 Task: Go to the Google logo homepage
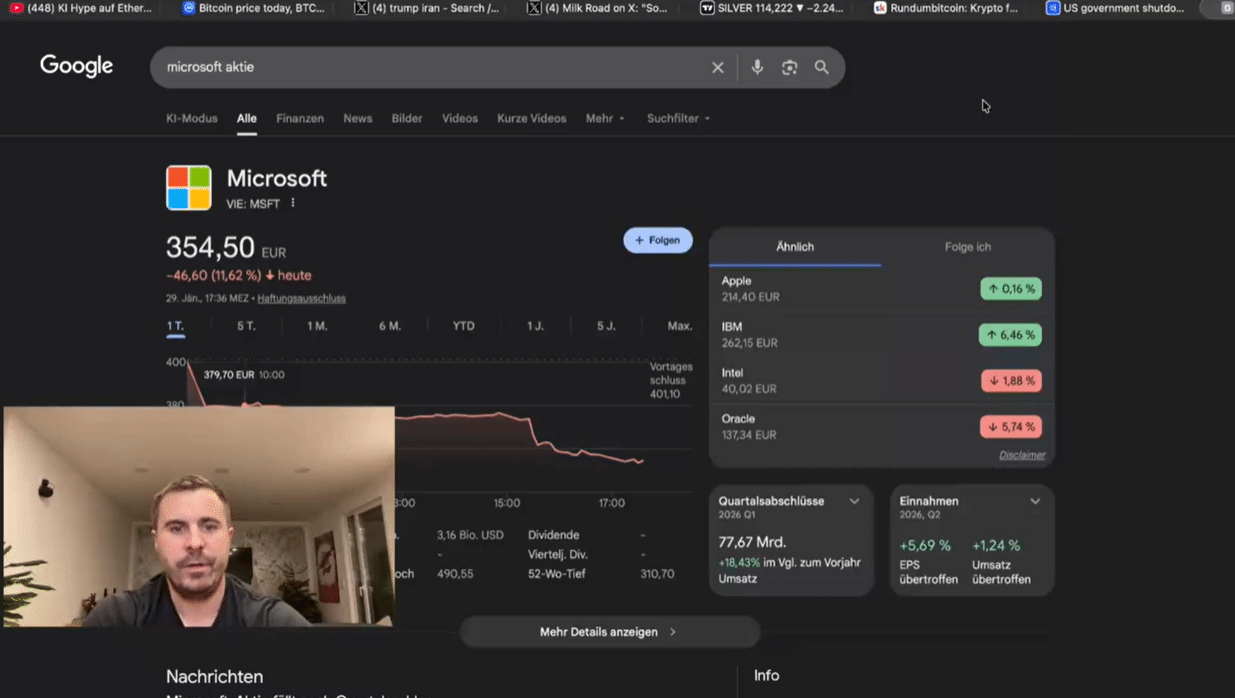point(76,66)
